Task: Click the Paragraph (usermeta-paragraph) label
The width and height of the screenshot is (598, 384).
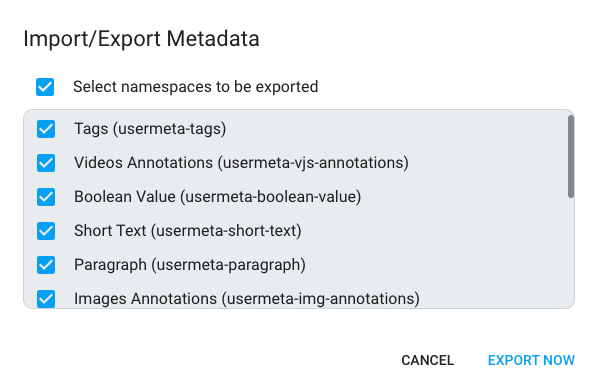Action: 190,265
